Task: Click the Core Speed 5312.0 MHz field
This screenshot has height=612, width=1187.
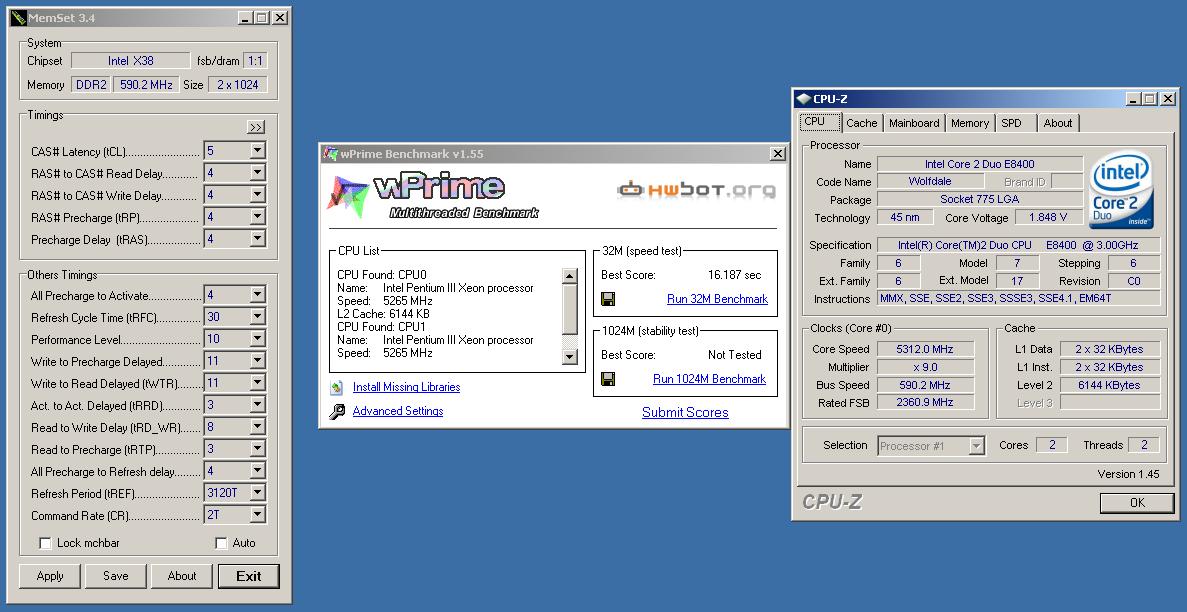Action: (925, 349)
